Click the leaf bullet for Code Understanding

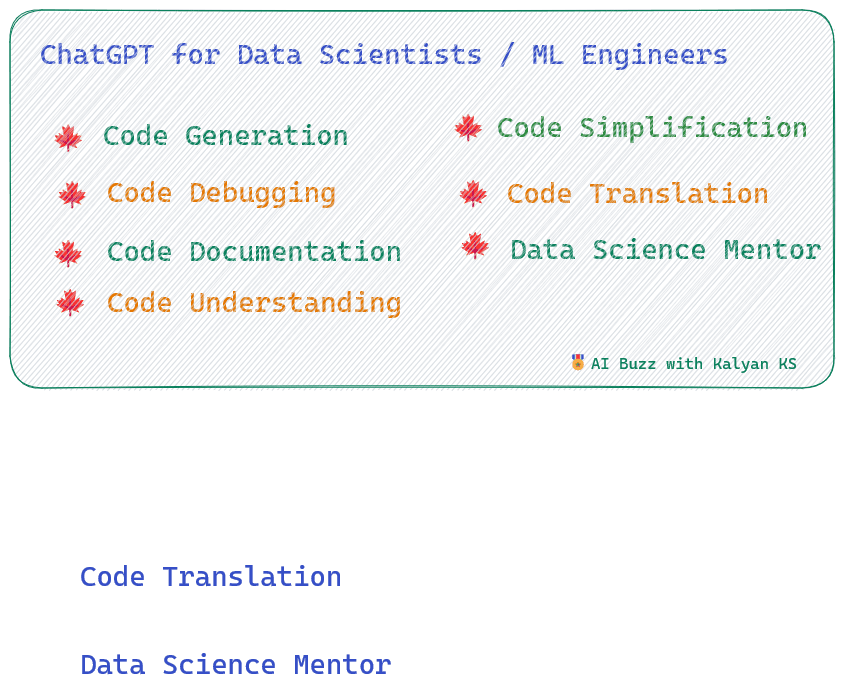pos(70,302)
